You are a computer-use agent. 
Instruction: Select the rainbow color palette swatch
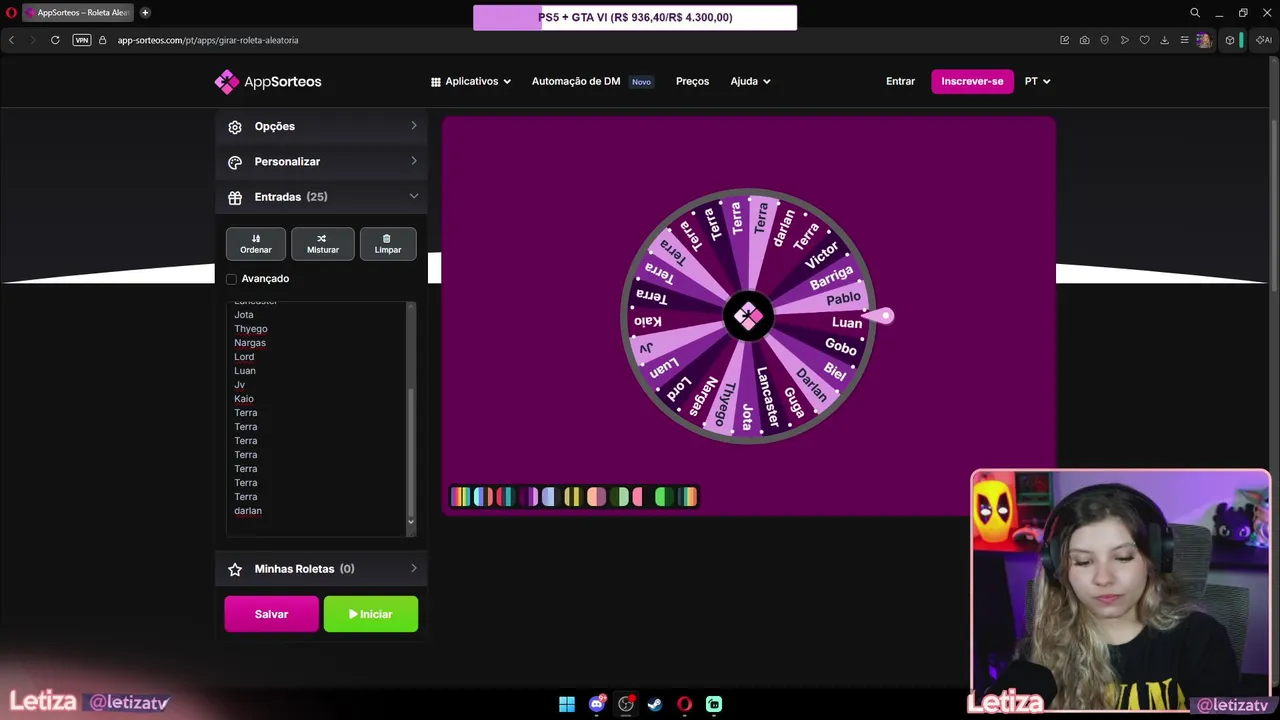[461, 496]
